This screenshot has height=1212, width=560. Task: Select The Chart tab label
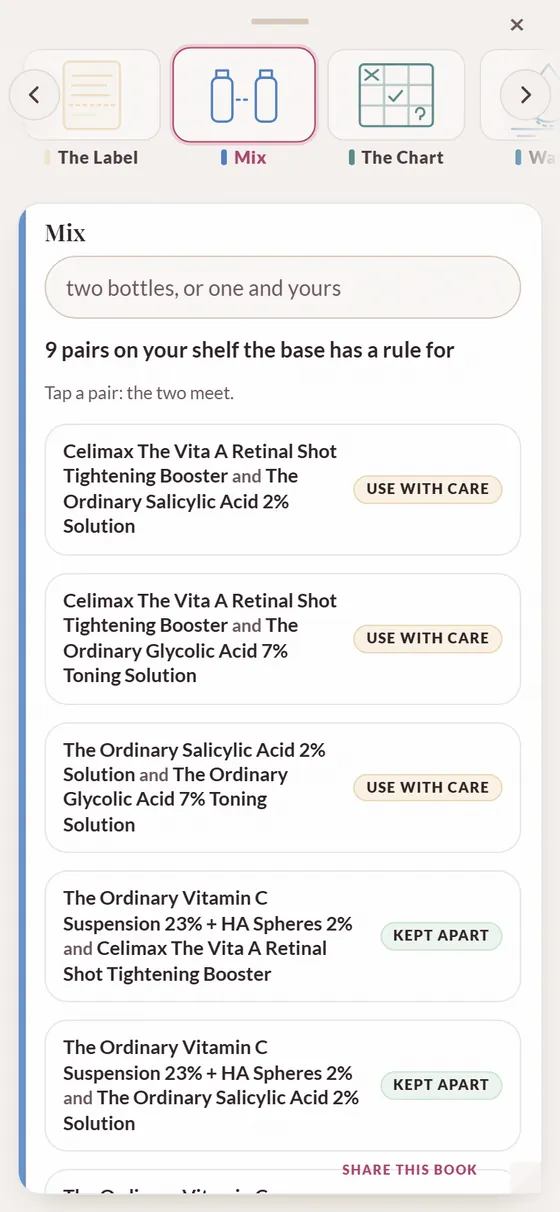[x=402, y=157]
